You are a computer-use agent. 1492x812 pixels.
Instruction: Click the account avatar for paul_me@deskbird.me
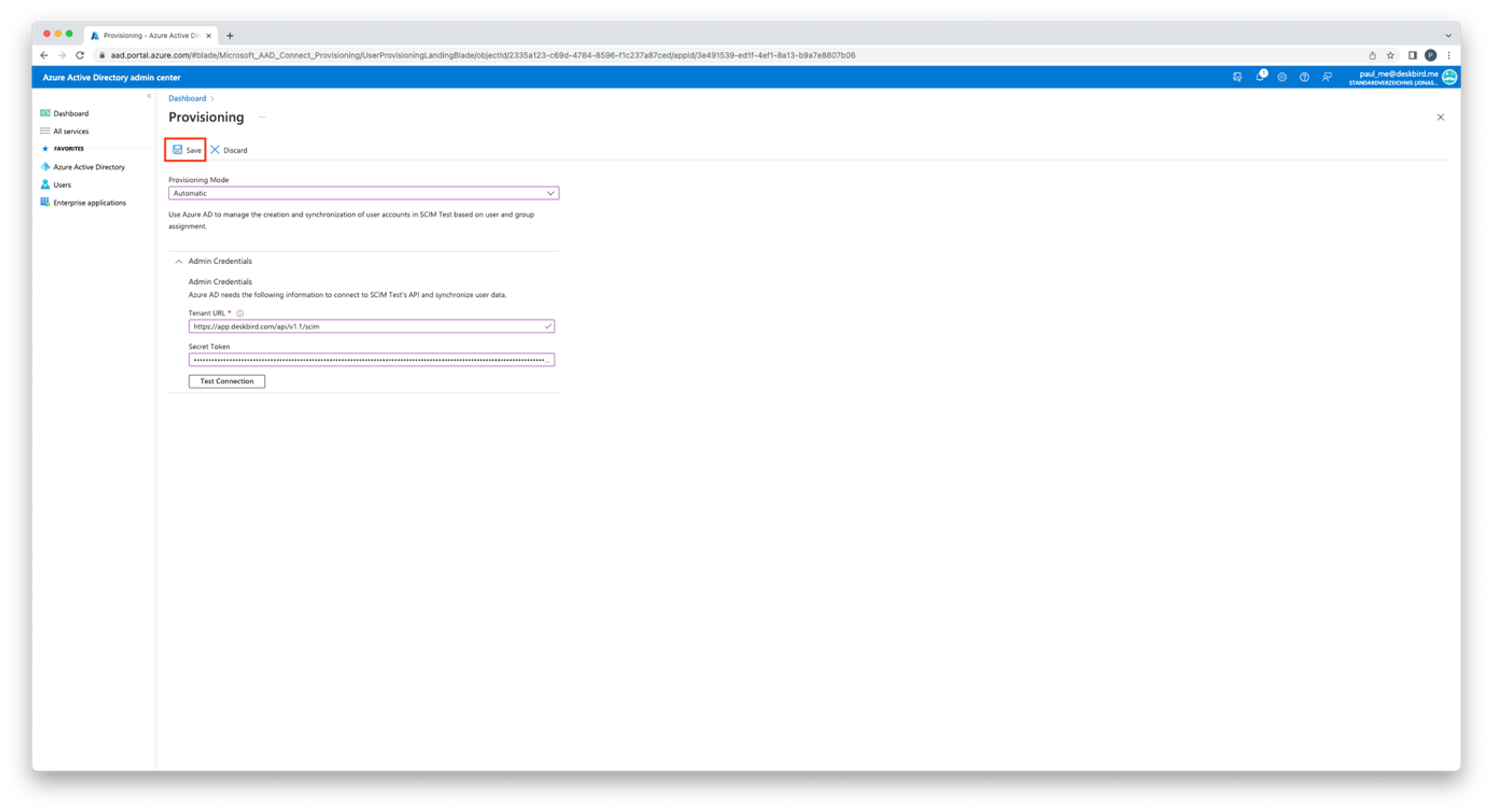click(1449, 77)
